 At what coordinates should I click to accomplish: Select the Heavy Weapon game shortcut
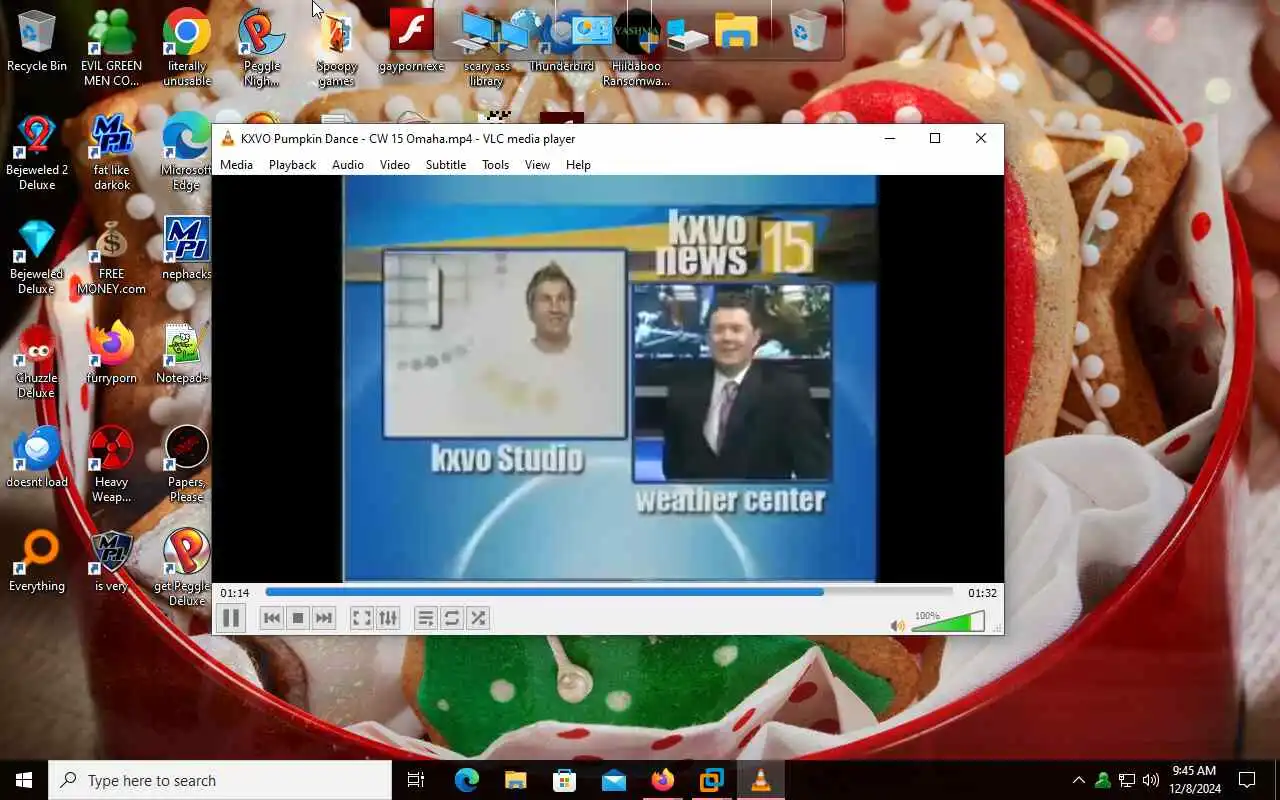[111, 464]
